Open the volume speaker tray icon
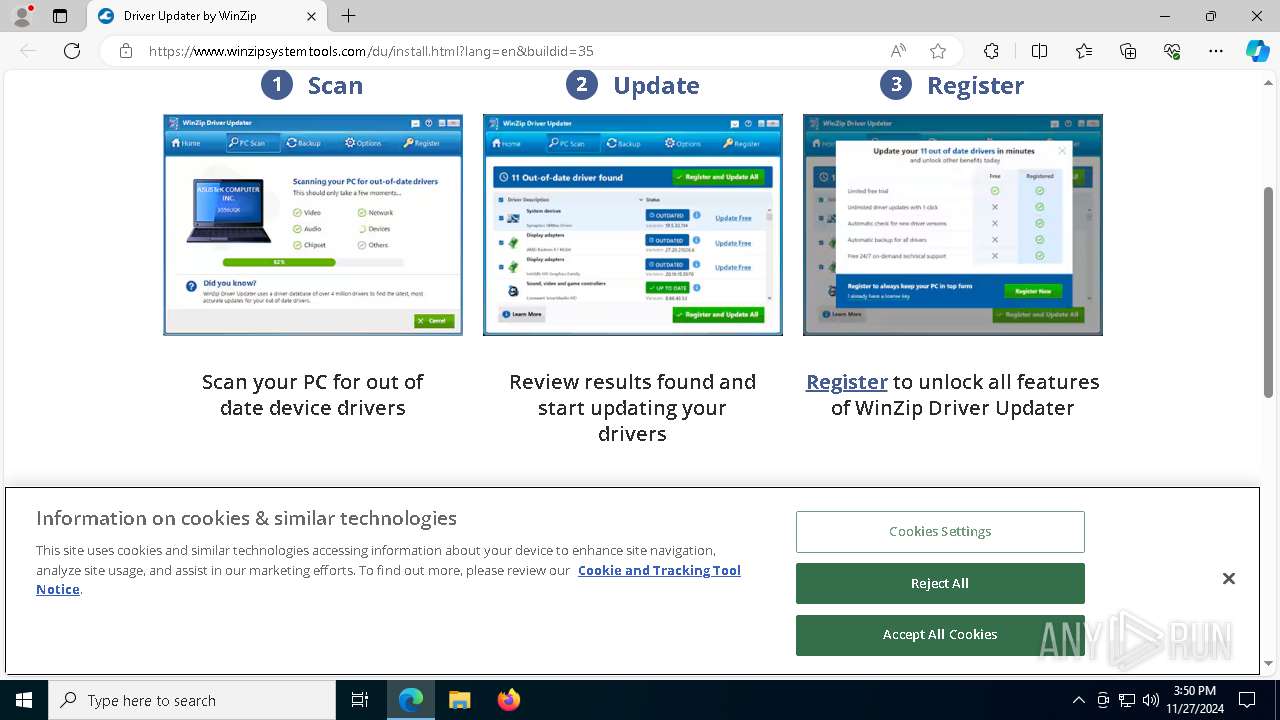Image resolution: width=1280 pixels, height=720 pixels. 1151,700
